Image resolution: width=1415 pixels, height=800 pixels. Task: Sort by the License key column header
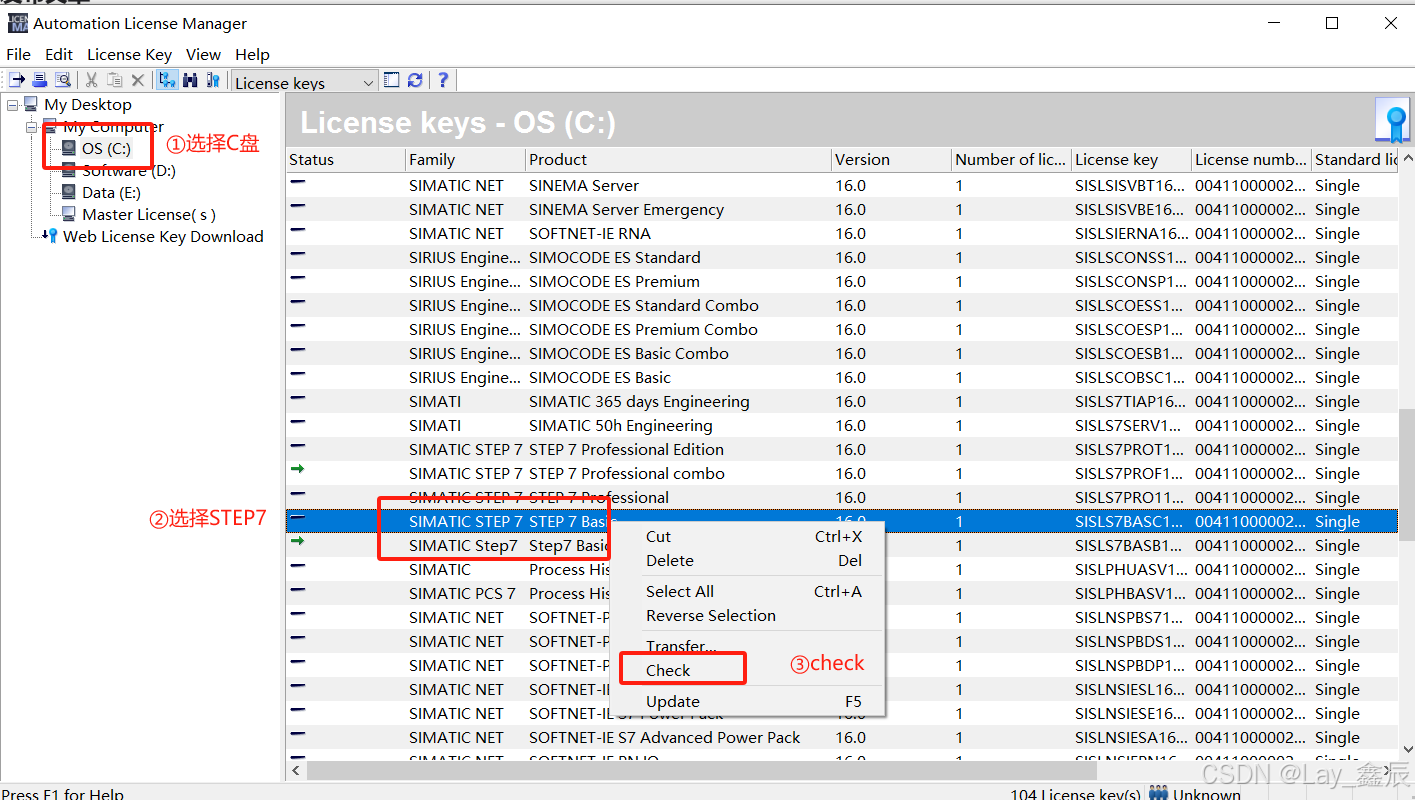click(1131, 159)
